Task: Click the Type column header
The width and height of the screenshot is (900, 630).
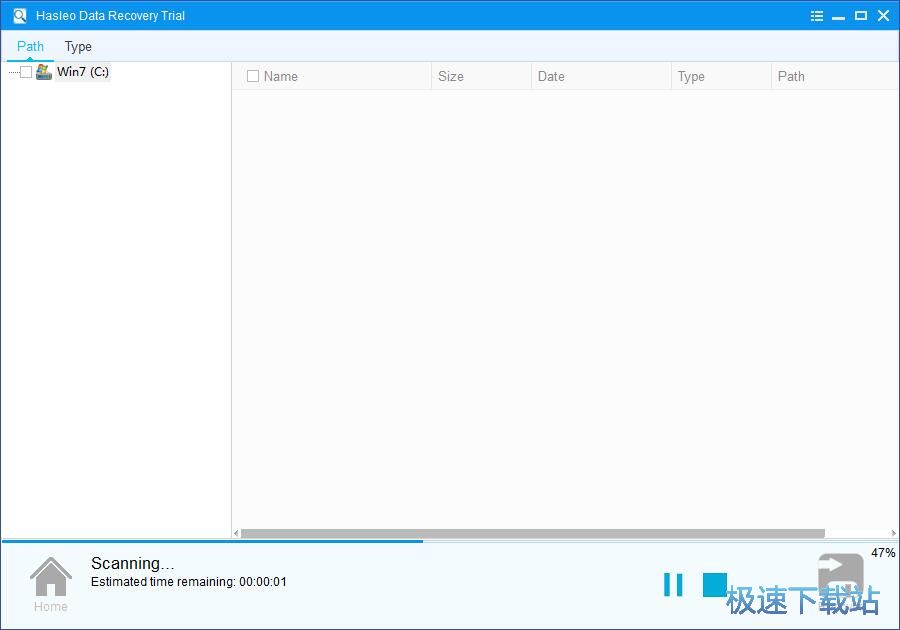Action: point(691,76)
